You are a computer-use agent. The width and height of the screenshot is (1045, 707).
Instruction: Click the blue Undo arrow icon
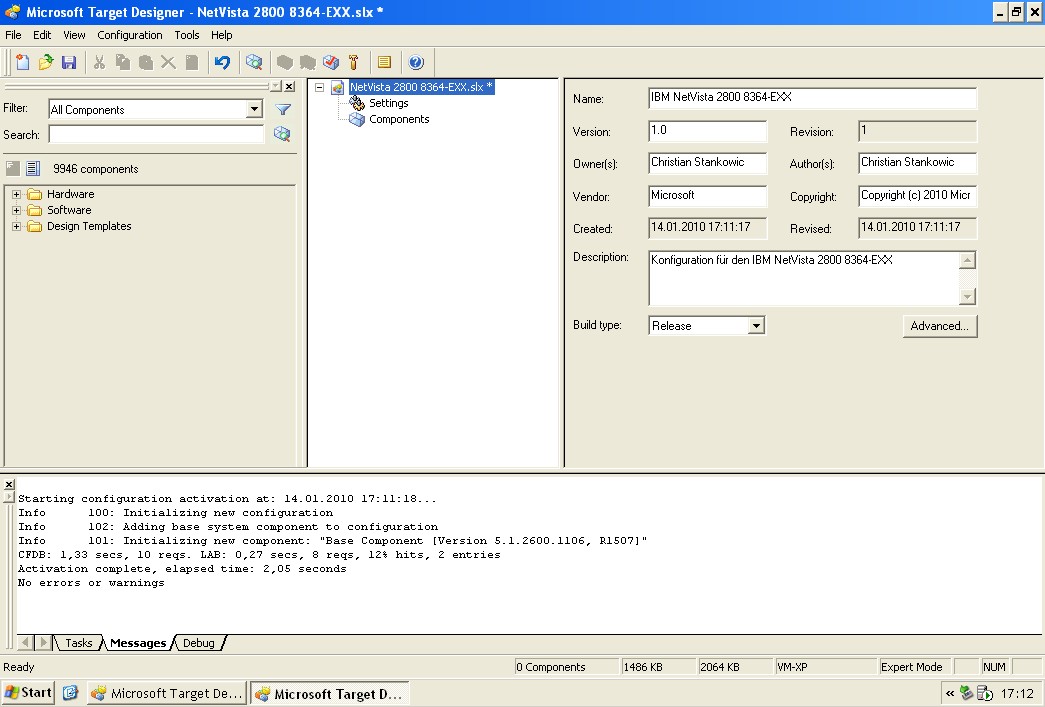[x=222, y=62]
